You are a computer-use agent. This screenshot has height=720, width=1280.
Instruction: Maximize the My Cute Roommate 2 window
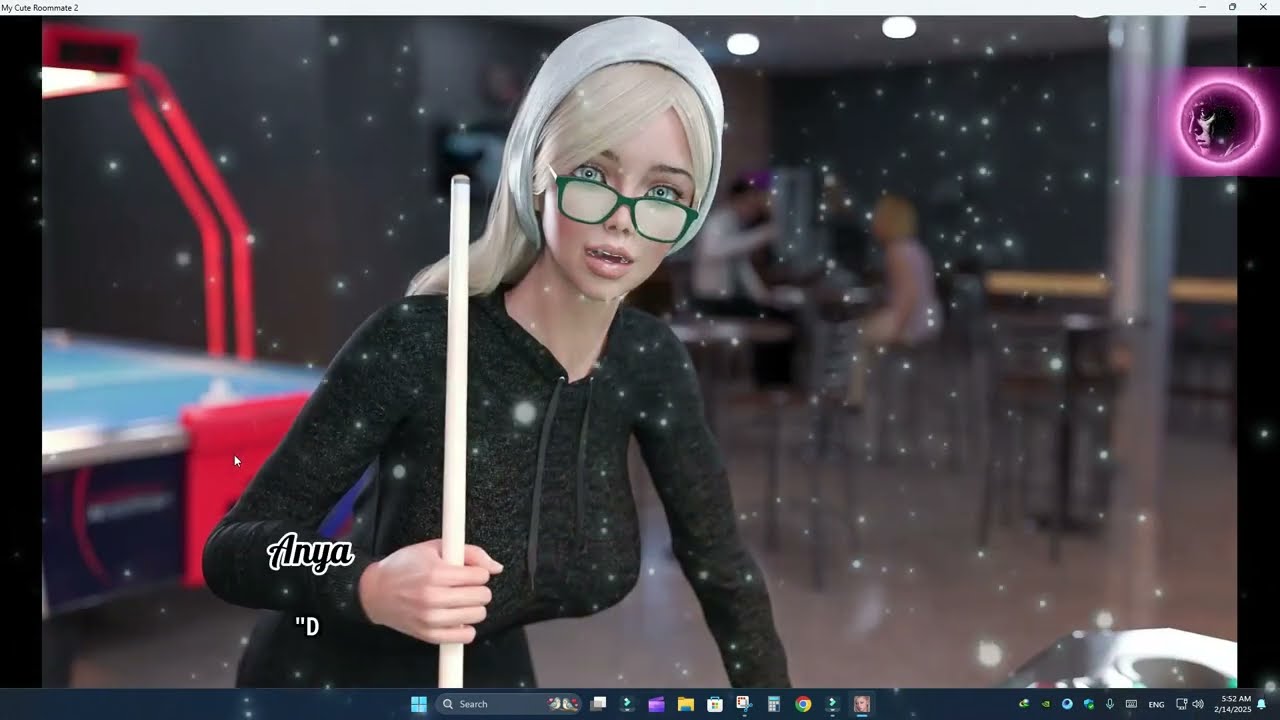pyautogui.click(x=1232, y=7)
